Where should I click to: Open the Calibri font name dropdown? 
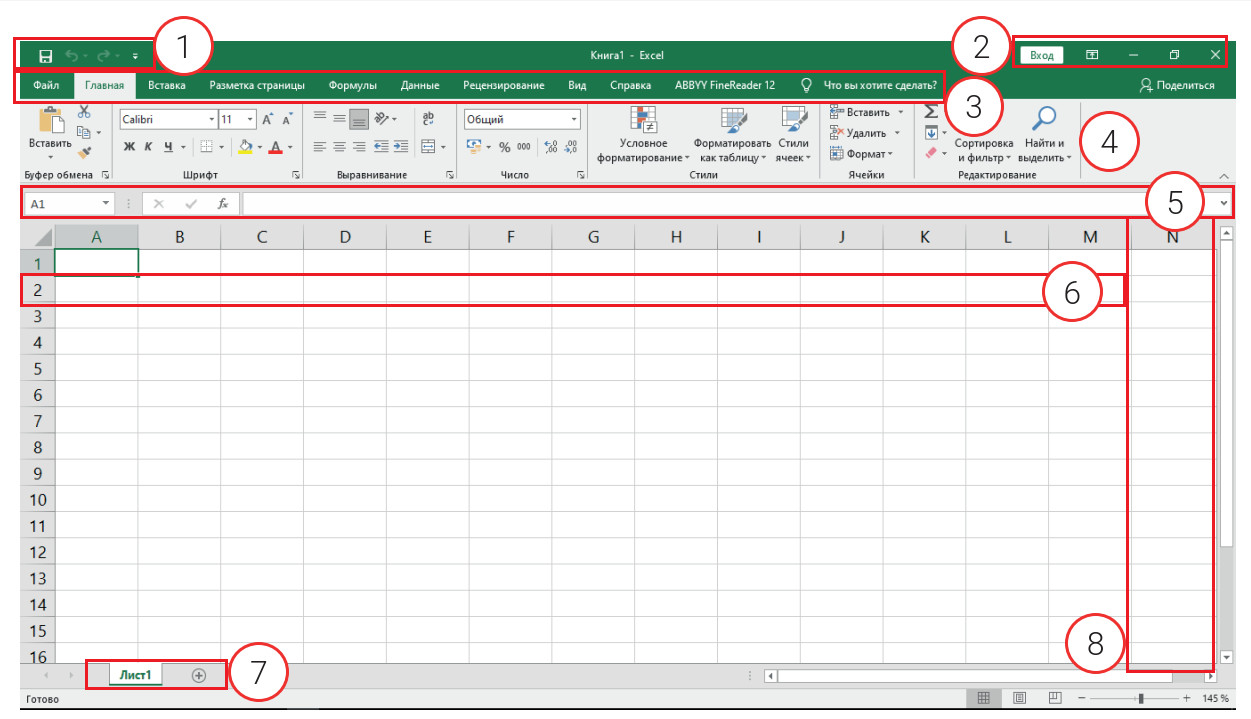211,119
